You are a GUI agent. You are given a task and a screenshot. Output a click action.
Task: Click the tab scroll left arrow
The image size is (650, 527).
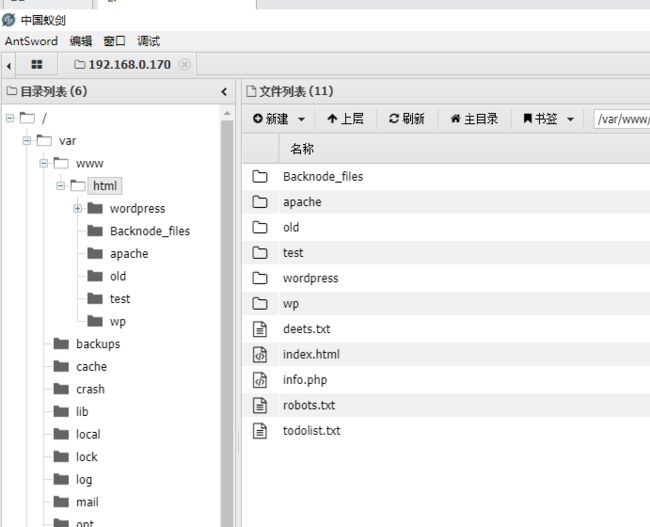(x=8, y=66)
